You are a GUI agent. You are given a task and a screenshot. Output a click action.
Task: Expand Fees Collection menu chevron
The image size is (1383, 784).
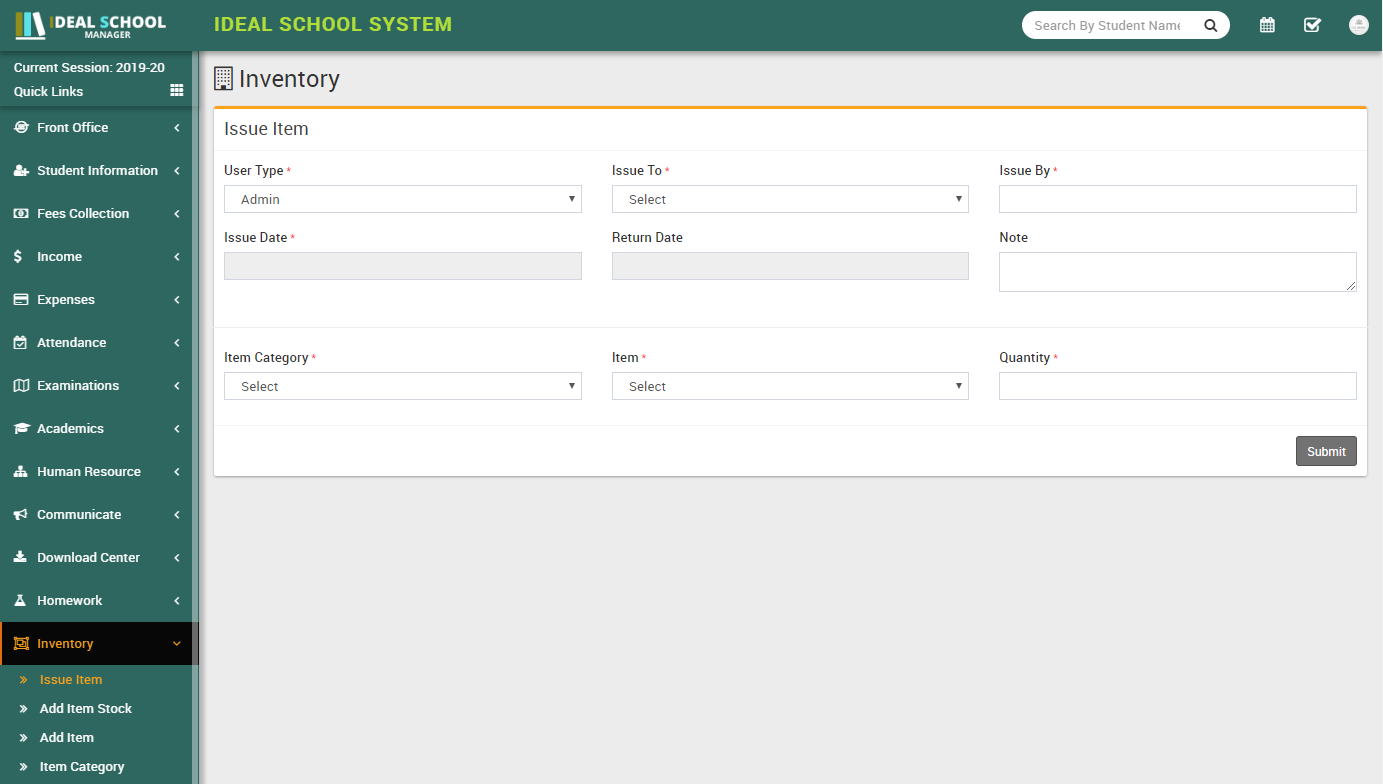click(177, 214)
